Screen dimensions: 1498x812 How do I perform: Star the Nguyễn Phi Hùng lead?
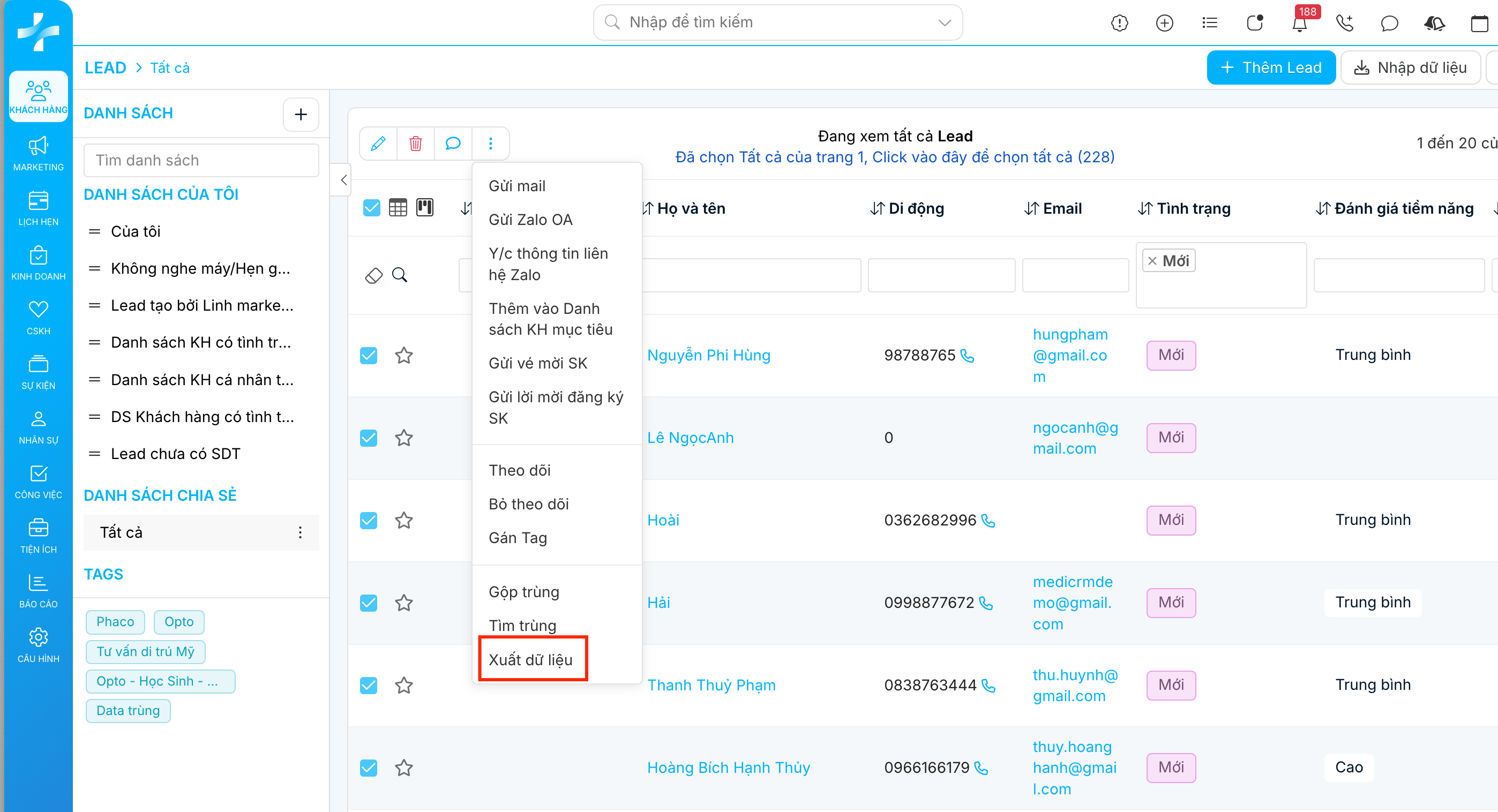[x=403, y=355]
